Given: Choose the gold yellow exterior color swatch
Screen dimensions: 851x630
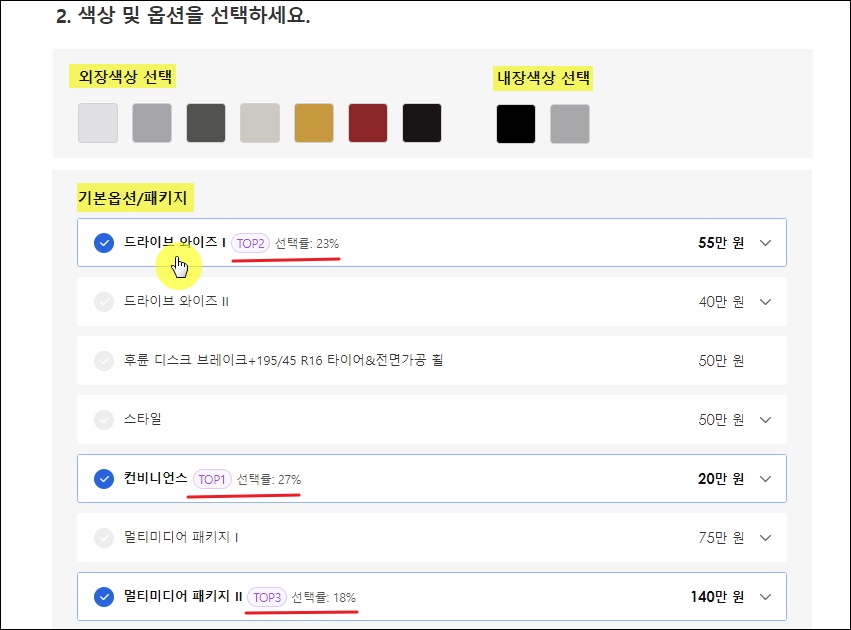Looking at the screenshot, I should tap(314, 123).
